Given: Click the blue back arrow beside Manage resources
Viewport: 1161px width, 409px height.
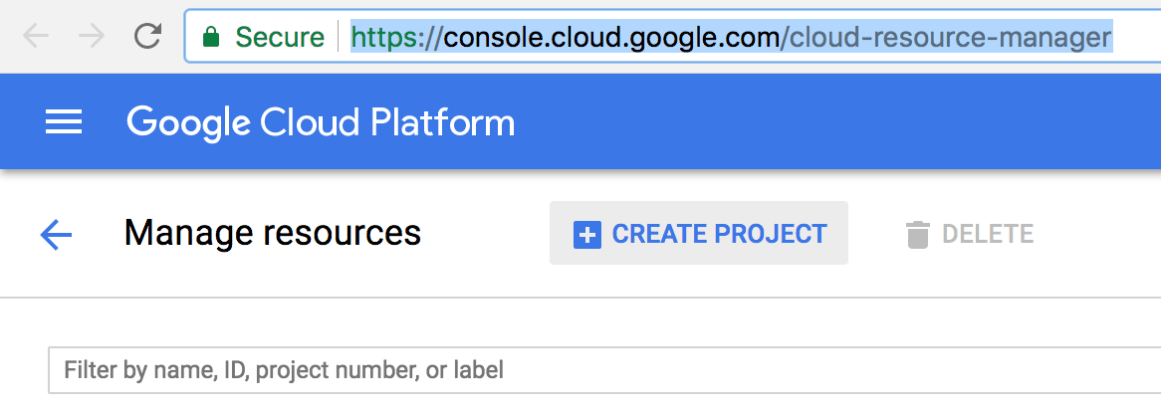Looking at the screenshot, I should [56, 235].
